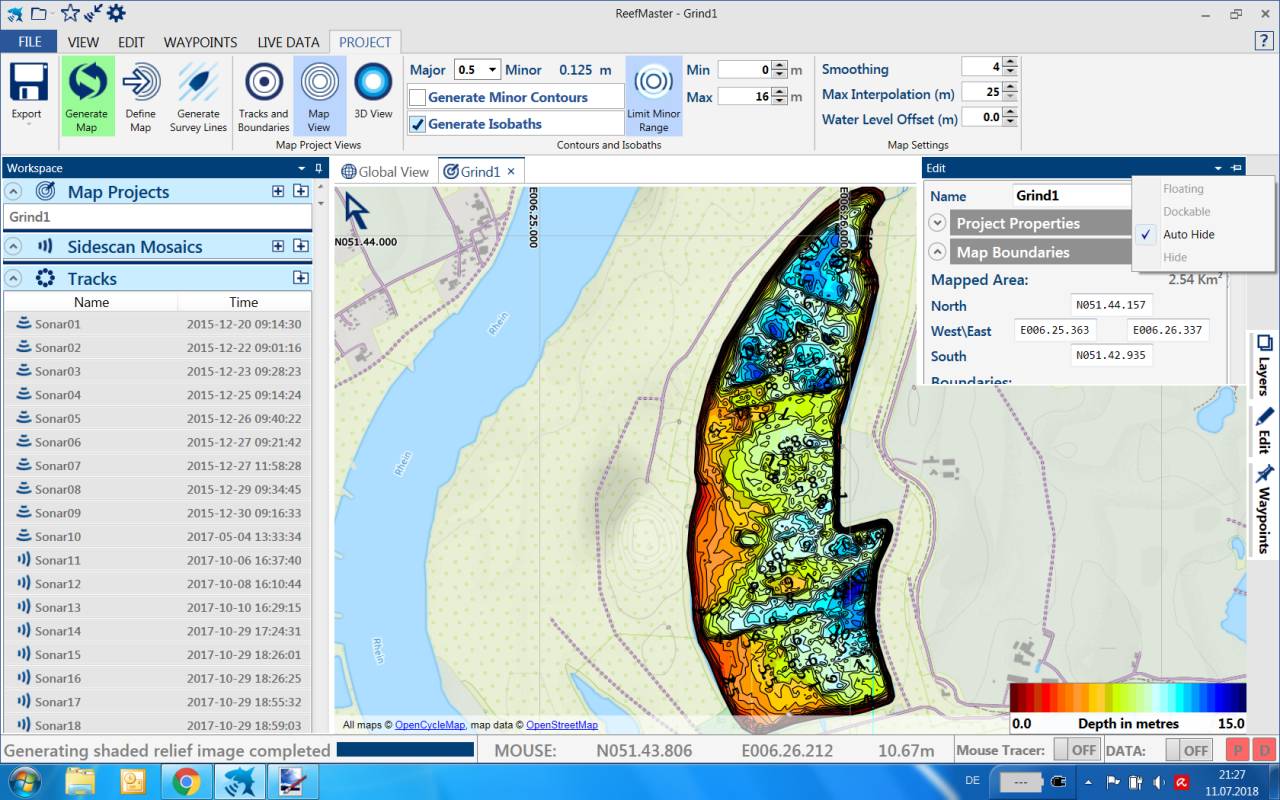Select the Sonar05 track row
Viewport: 1280px width, 800px height.
tap(158, 418)
